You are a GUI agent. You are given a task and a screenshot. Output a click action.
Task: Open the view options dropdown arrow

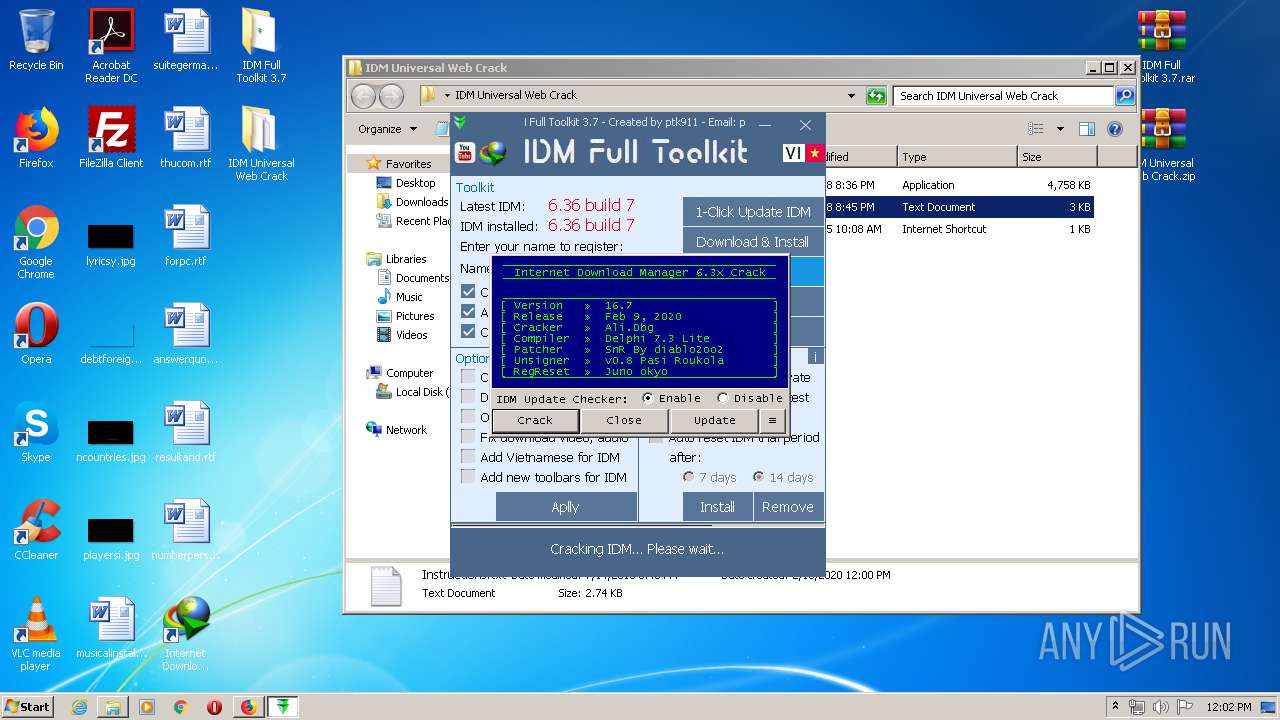pos(1060,129)
